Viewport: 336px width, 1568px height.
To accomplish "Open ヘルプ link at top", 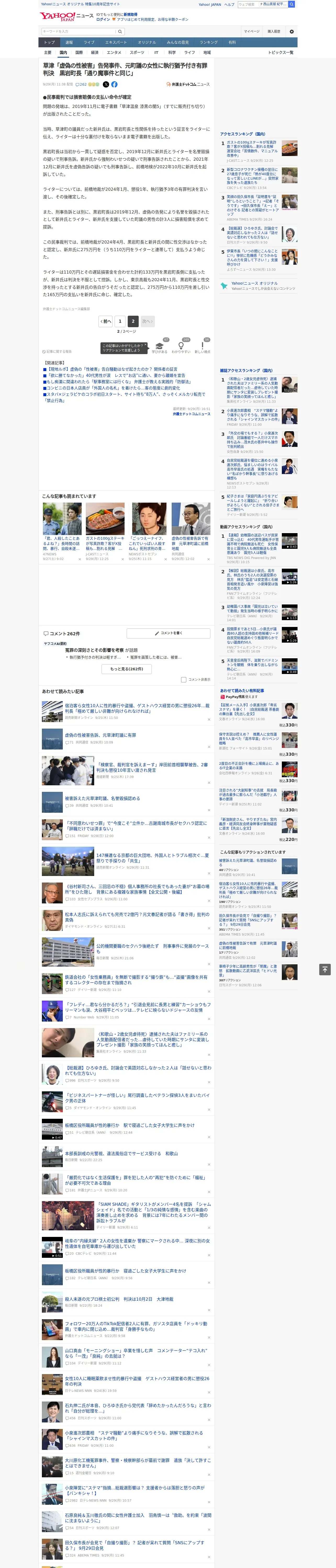I will [229, 4].
